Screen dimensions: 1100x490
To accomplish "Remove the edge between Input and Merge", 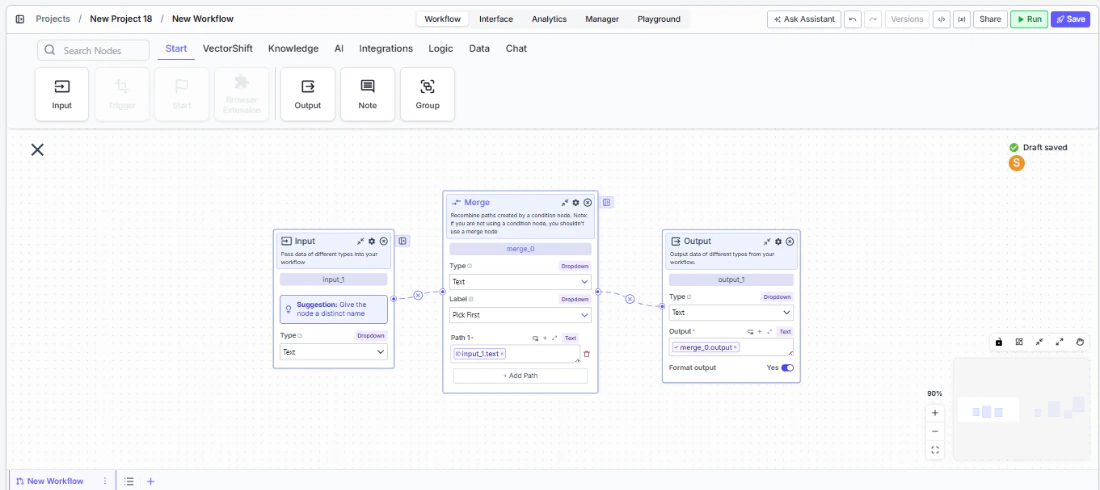I will (x=418, y=296).
